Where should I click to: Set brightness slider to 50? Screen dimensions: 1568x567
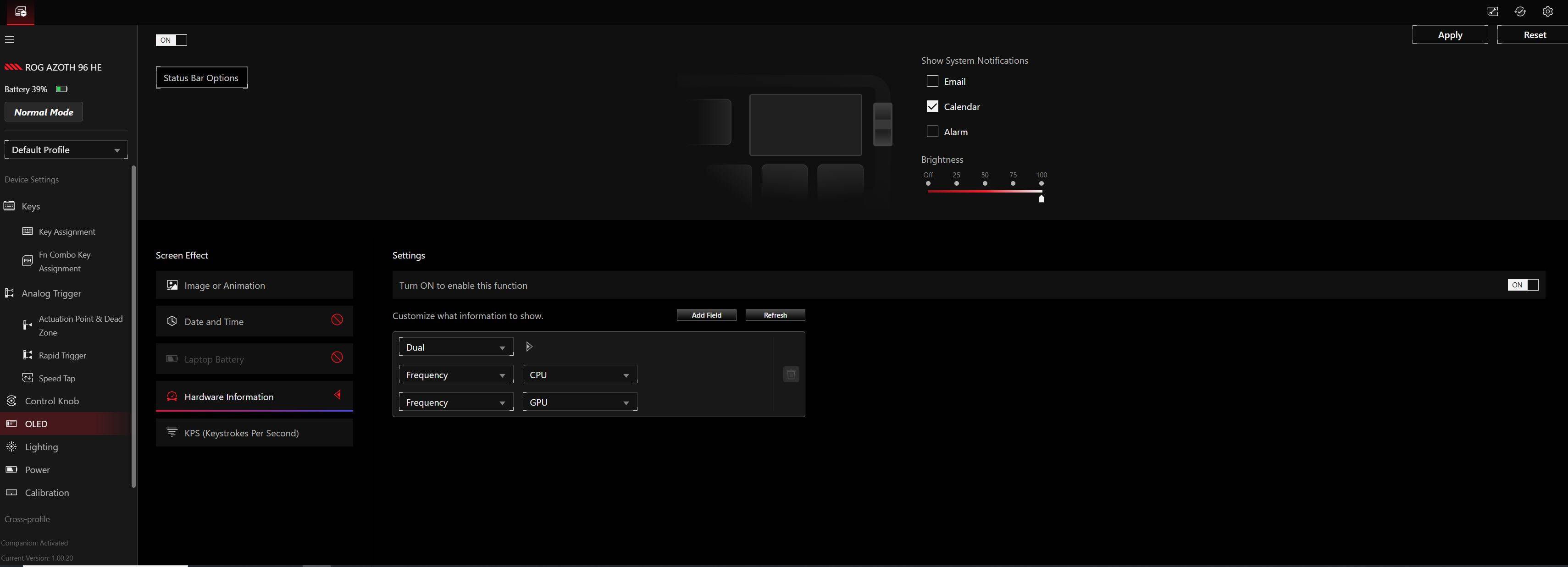[x=984, y=183]
